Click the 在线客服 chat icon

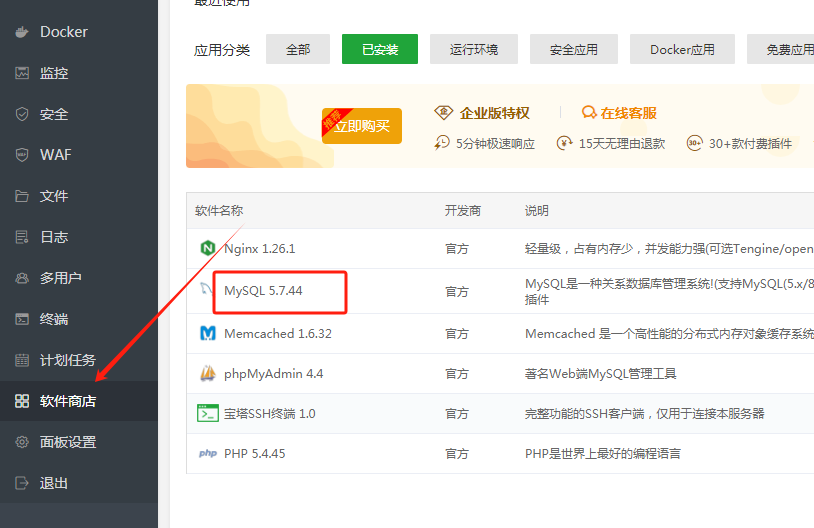click(589, 112)
